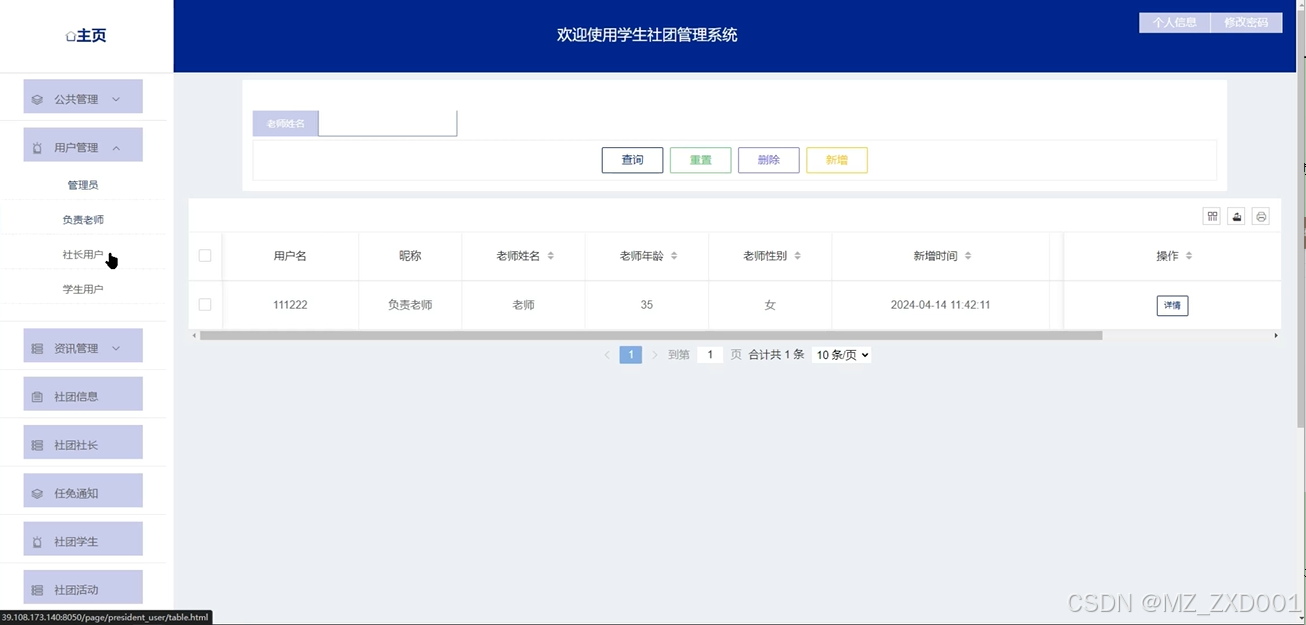Viewport: 1306px width, 625px height.
Task: Tick the select-all checkbox in table header
Action: coord(205,256)
